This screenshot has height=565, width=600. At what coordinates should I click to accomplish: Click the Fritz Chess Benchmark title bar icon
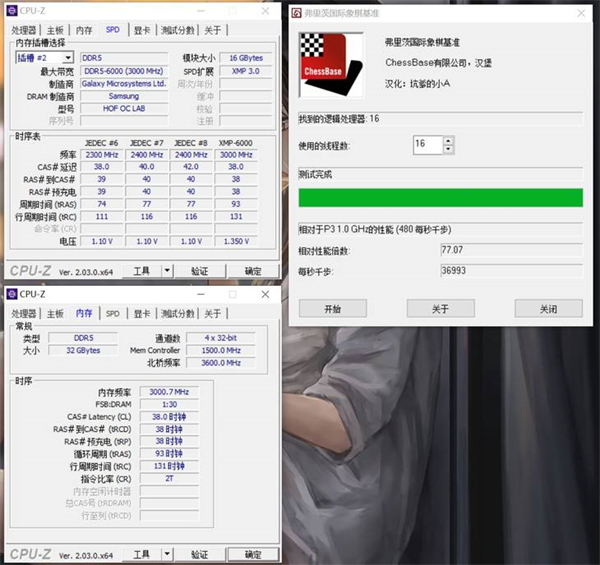pos(297,14)
